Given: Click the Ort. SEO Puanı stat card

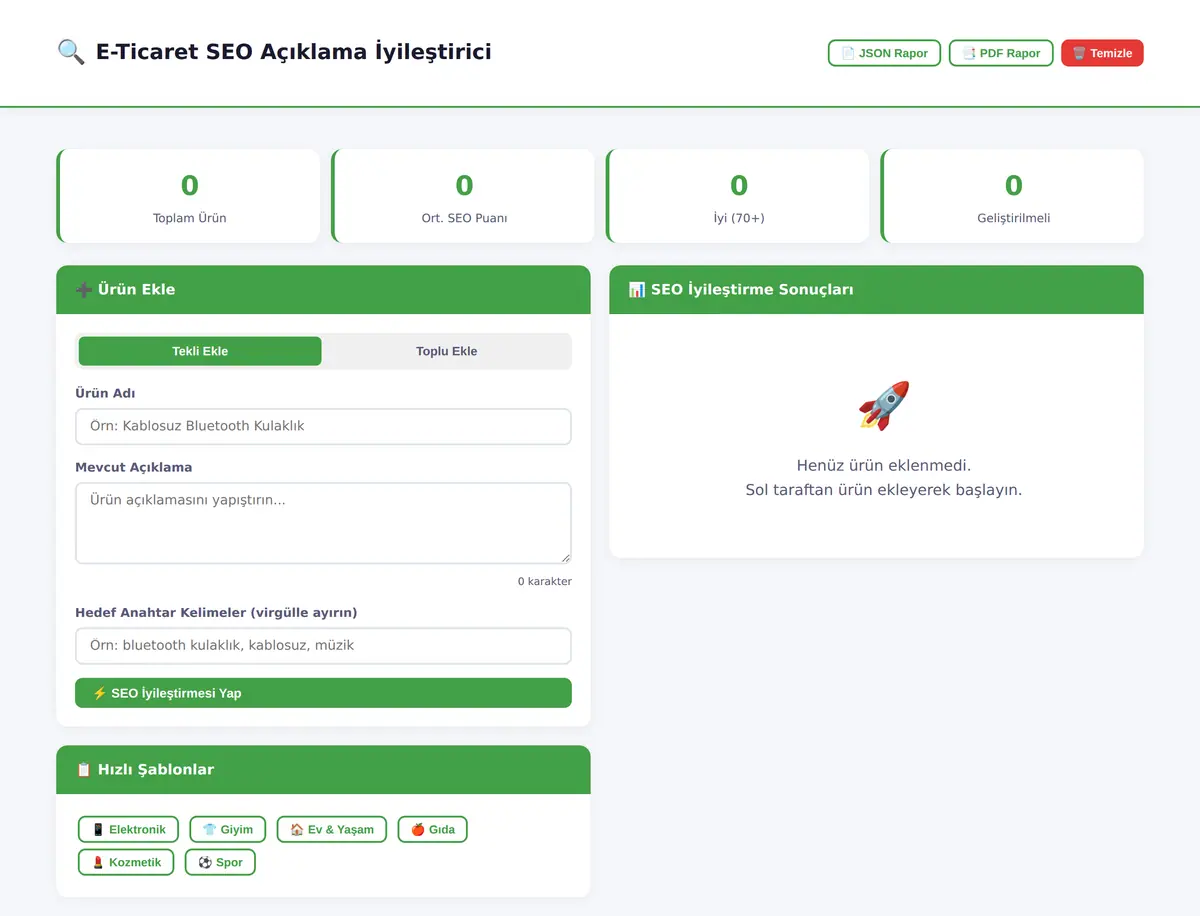Looking at the screenshot, I should [x=463, y=196].
